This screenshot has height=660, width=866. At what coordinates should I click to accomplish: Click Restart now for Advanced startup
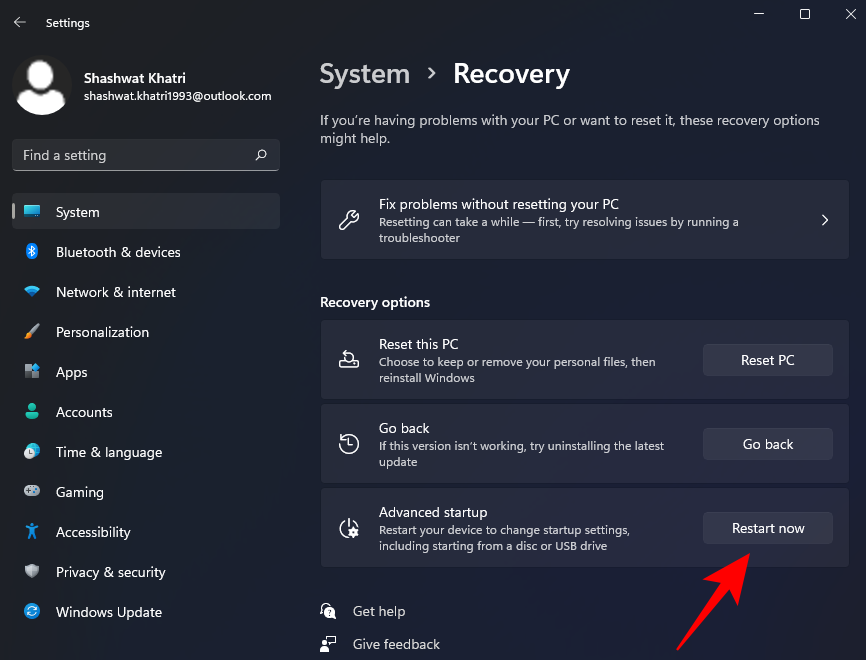767,528
